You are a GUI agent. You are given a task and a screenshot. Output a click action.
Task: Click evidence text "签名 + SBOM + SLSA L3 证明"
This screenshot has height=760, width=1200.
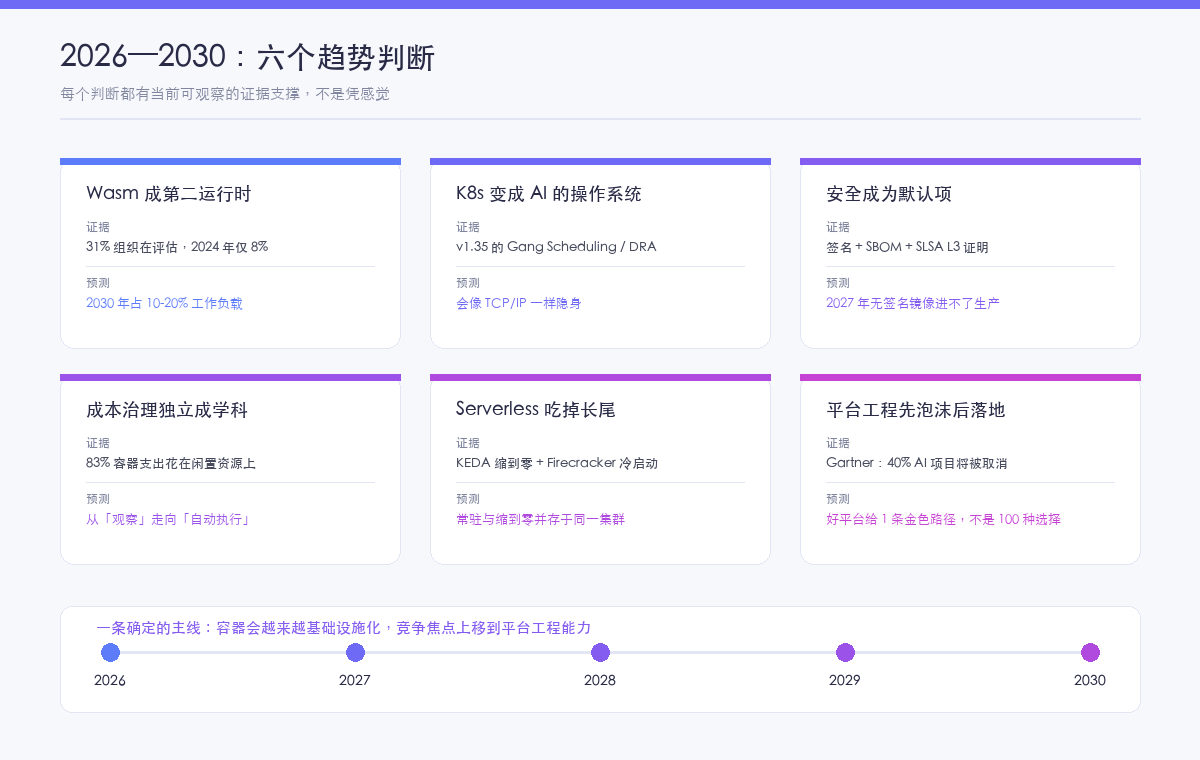pyautogui.click(x=907, y=247)
